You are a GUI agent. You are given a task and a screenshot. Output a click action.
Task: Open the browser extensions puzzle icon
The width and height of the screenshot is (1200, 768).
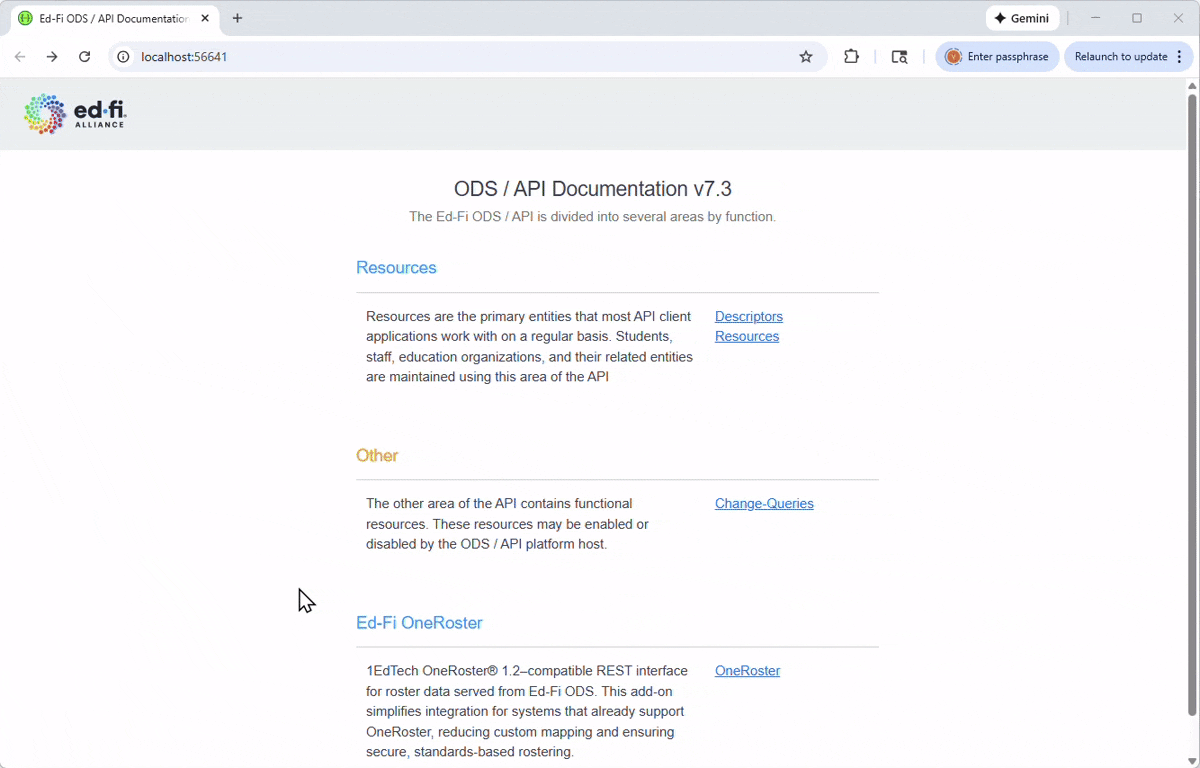click(851, 57)
